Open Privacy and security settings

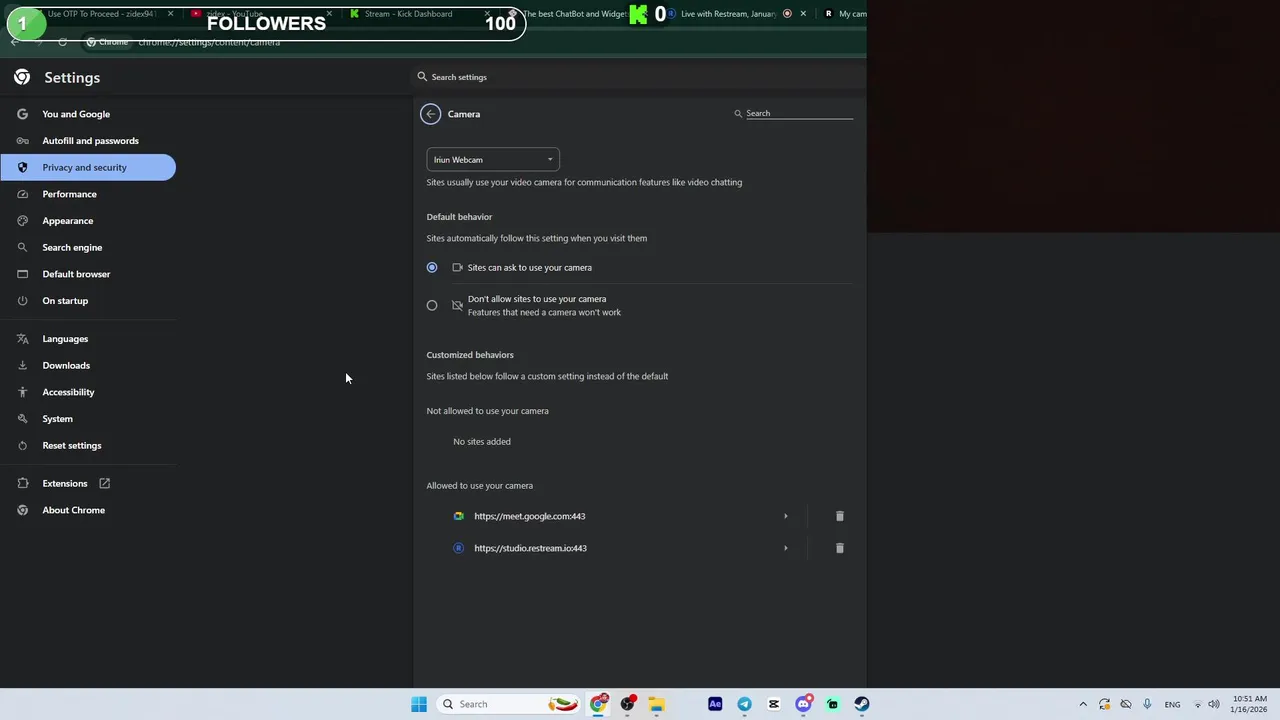(88, 167)
